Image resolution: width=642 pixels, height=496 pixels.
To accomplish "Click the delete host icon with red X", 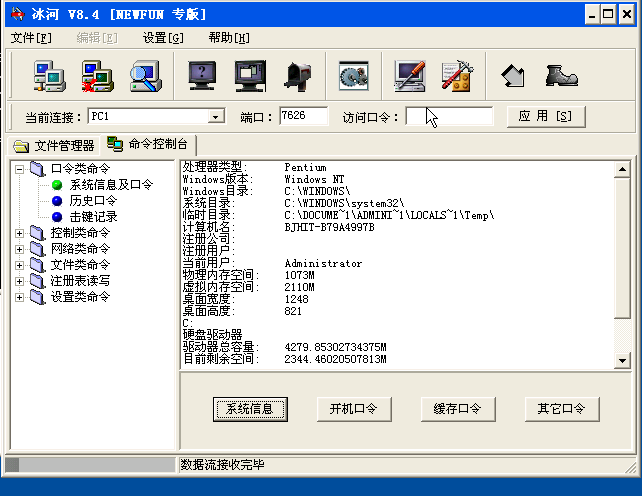I will click(97, 76).
